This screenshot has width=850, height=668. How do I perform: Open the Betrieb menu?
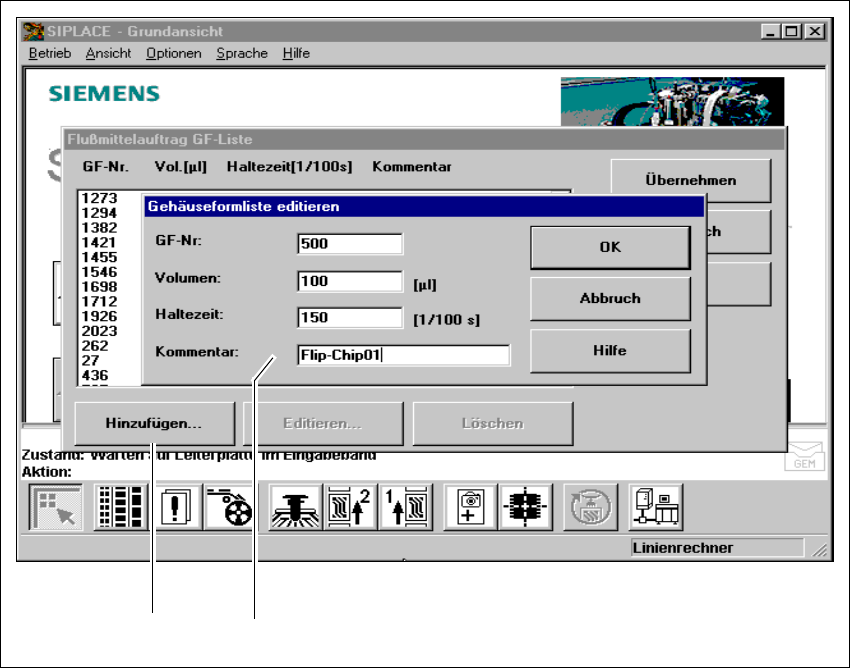(50, 53)
